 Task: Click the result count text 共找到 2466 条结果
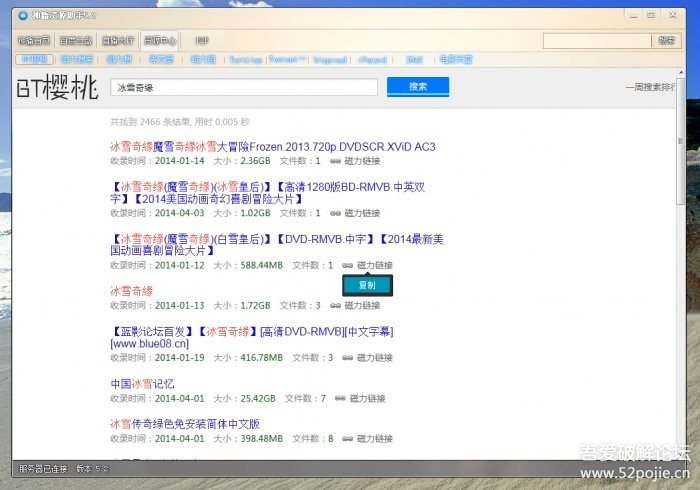(x=150, y=122)
